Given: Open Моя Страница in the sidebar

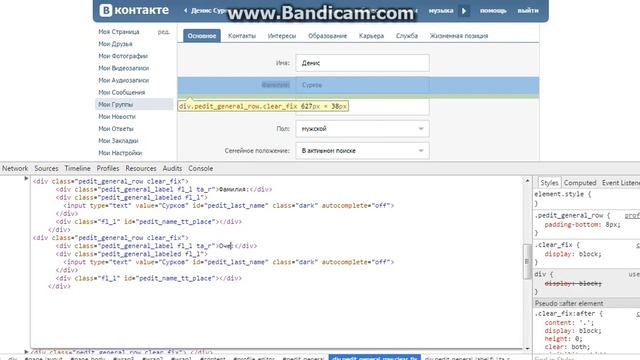Looking at the screenshot, I should 119,31.
